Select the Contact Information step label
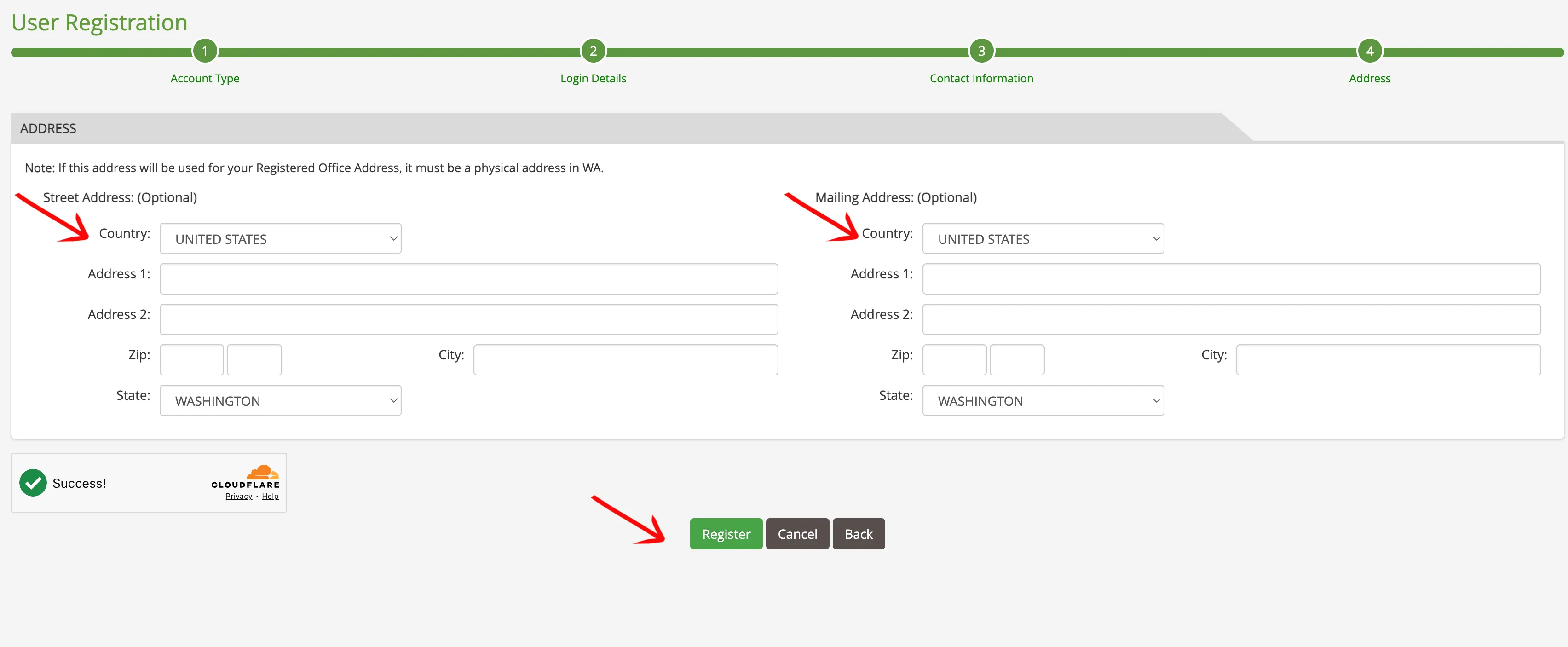 click(981, 79)
